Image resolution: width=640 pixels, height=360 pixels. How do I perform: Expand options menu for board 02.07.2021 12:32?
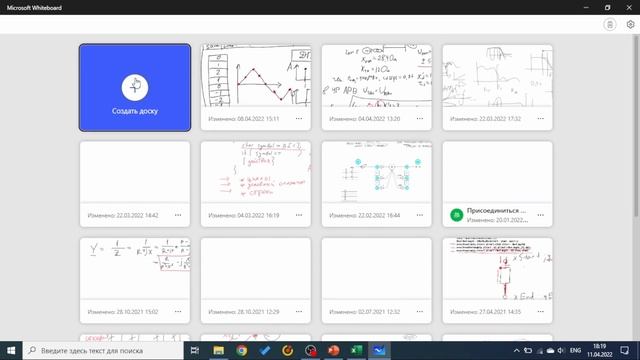point(420,311)
